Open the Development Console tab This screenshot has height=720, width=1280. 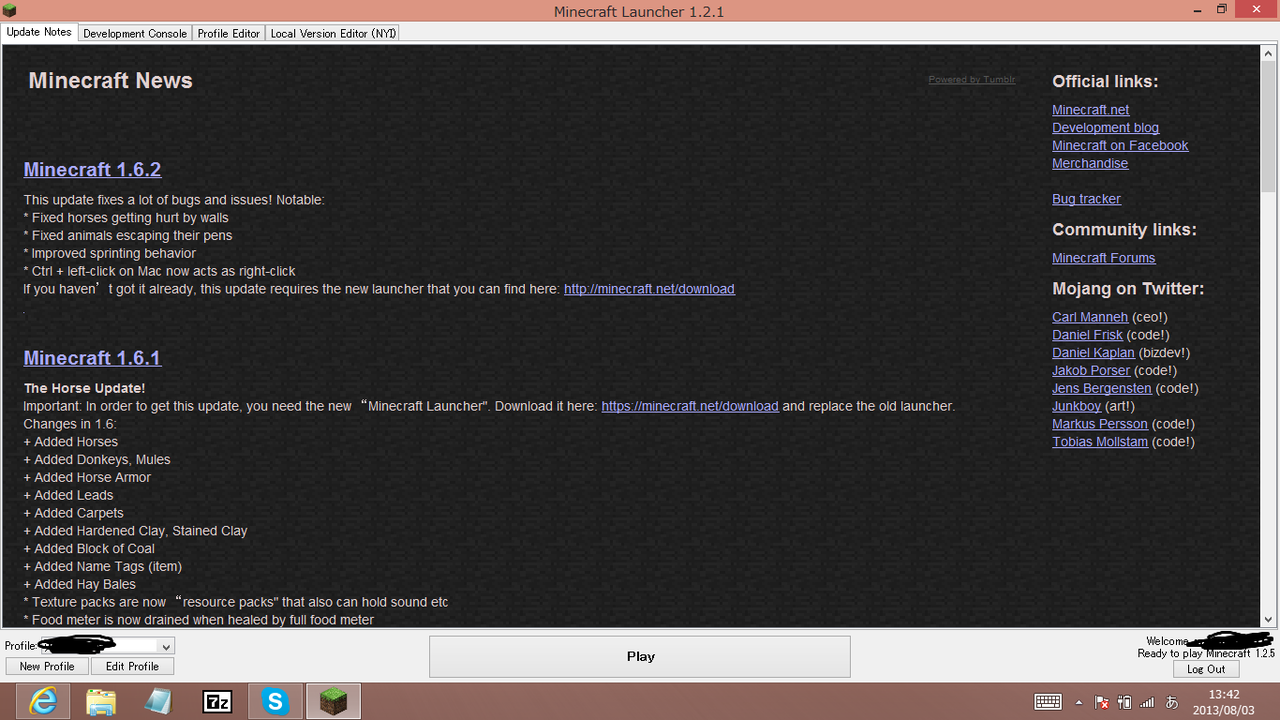tap(135, 33)
